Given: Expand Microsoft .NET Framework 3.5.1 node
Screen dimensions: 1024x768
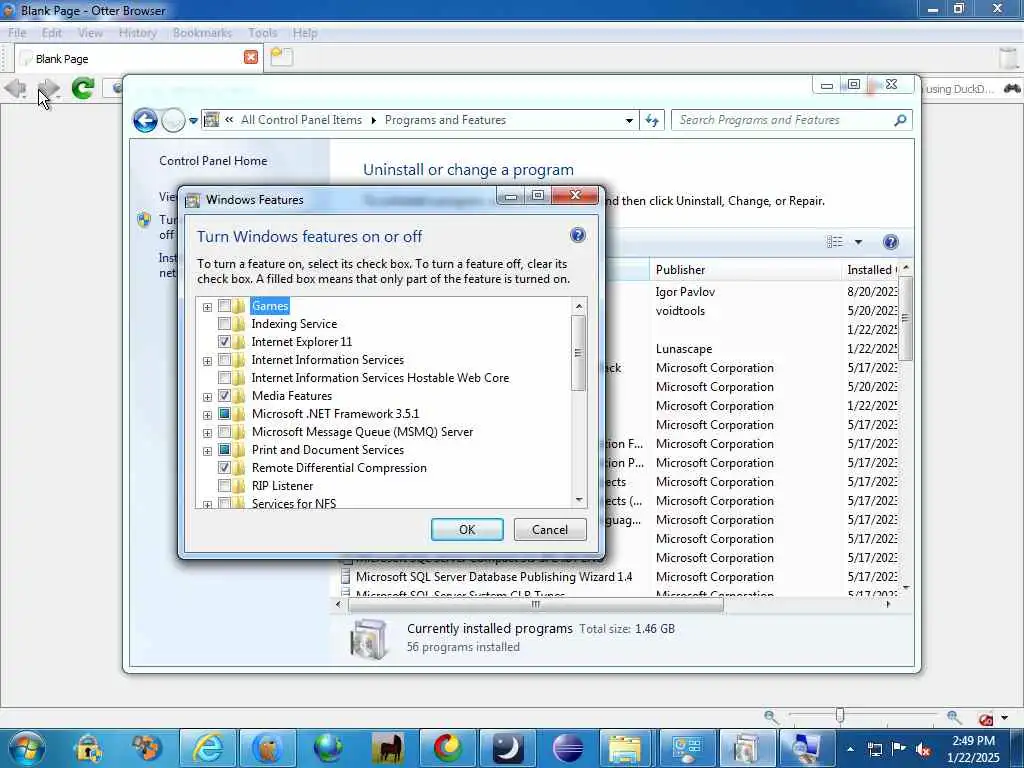Looking at the screenshot, I should click(207, 415).
